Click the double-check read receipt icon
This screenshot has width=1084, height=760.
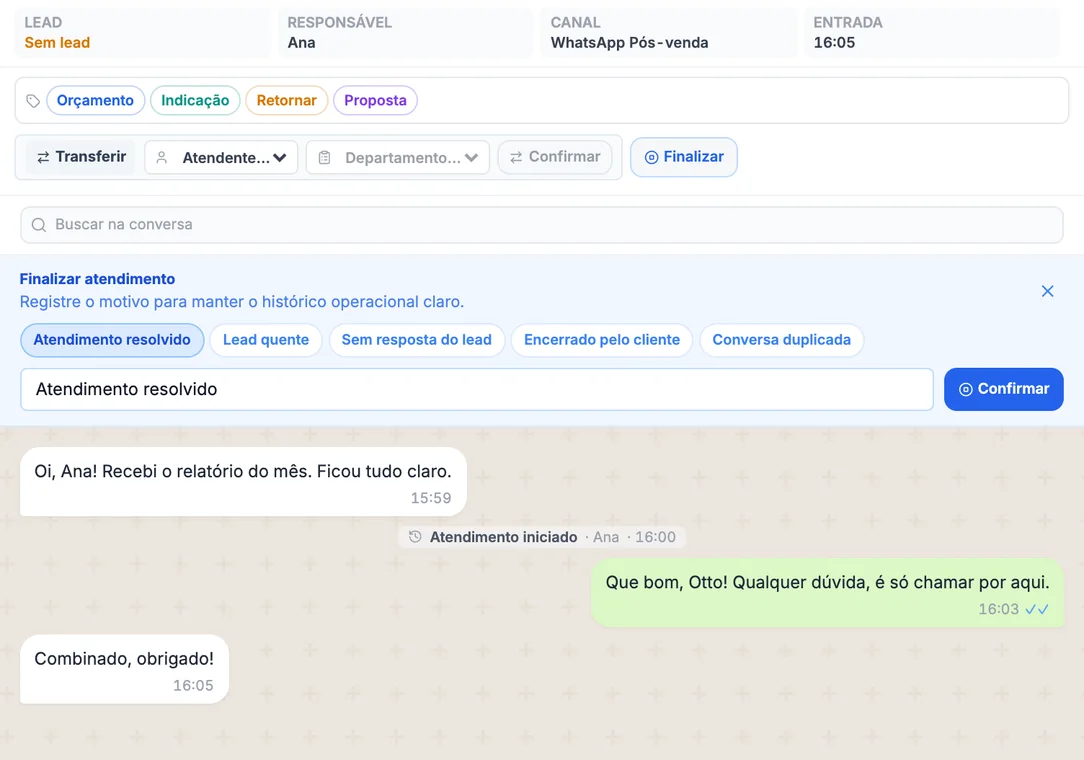(x=1037, y=609)
